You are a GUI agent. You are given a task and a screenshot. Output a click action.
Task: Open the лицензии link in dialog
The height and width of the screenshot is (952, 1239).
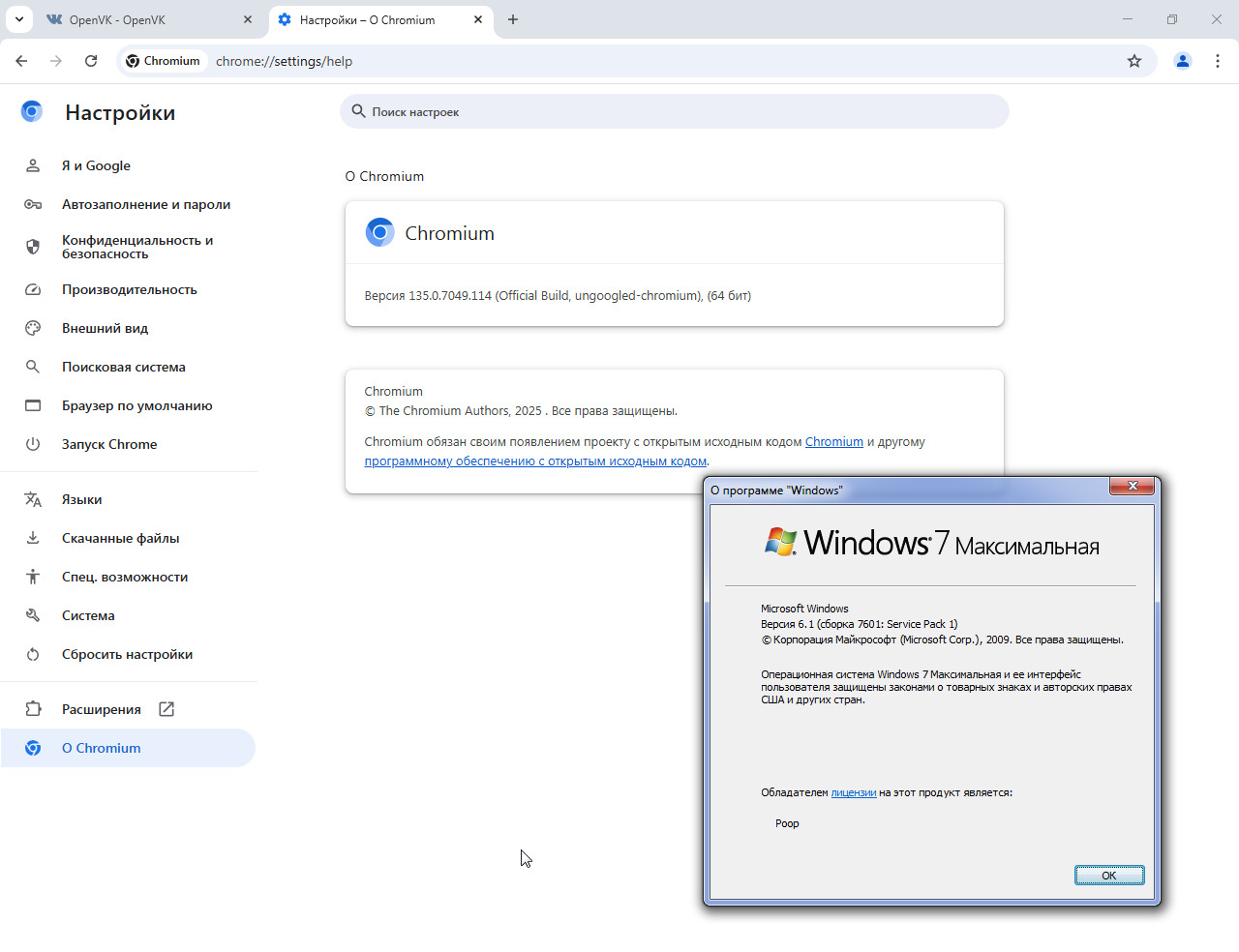pos(854,793)
